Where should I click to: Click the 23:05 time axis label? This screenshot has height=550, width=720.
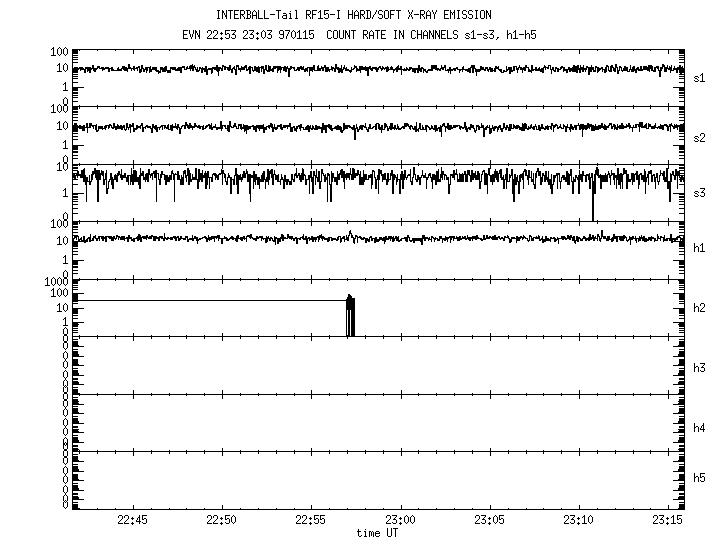click(x=489, y=521)
